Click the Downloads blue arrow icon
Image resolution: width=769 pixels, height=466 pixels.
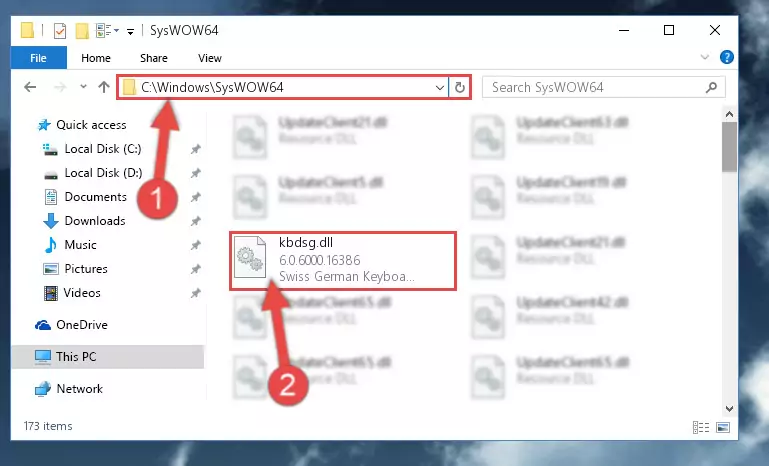click(x=51, y=221)
